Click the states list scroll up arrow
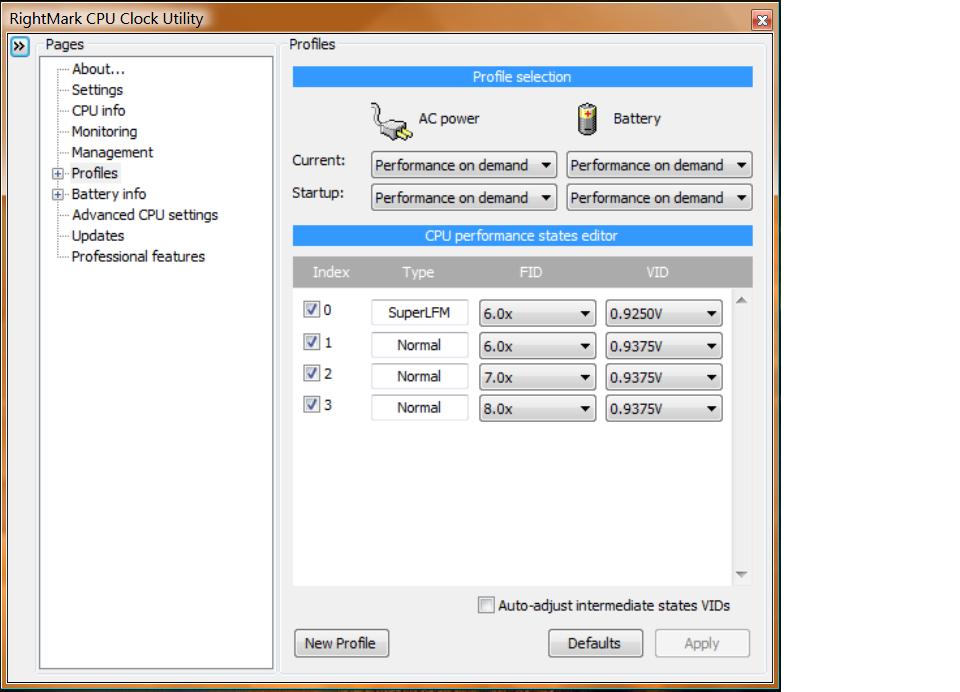The height and width of the screenshot is (692, 960). tap(741, 300)
